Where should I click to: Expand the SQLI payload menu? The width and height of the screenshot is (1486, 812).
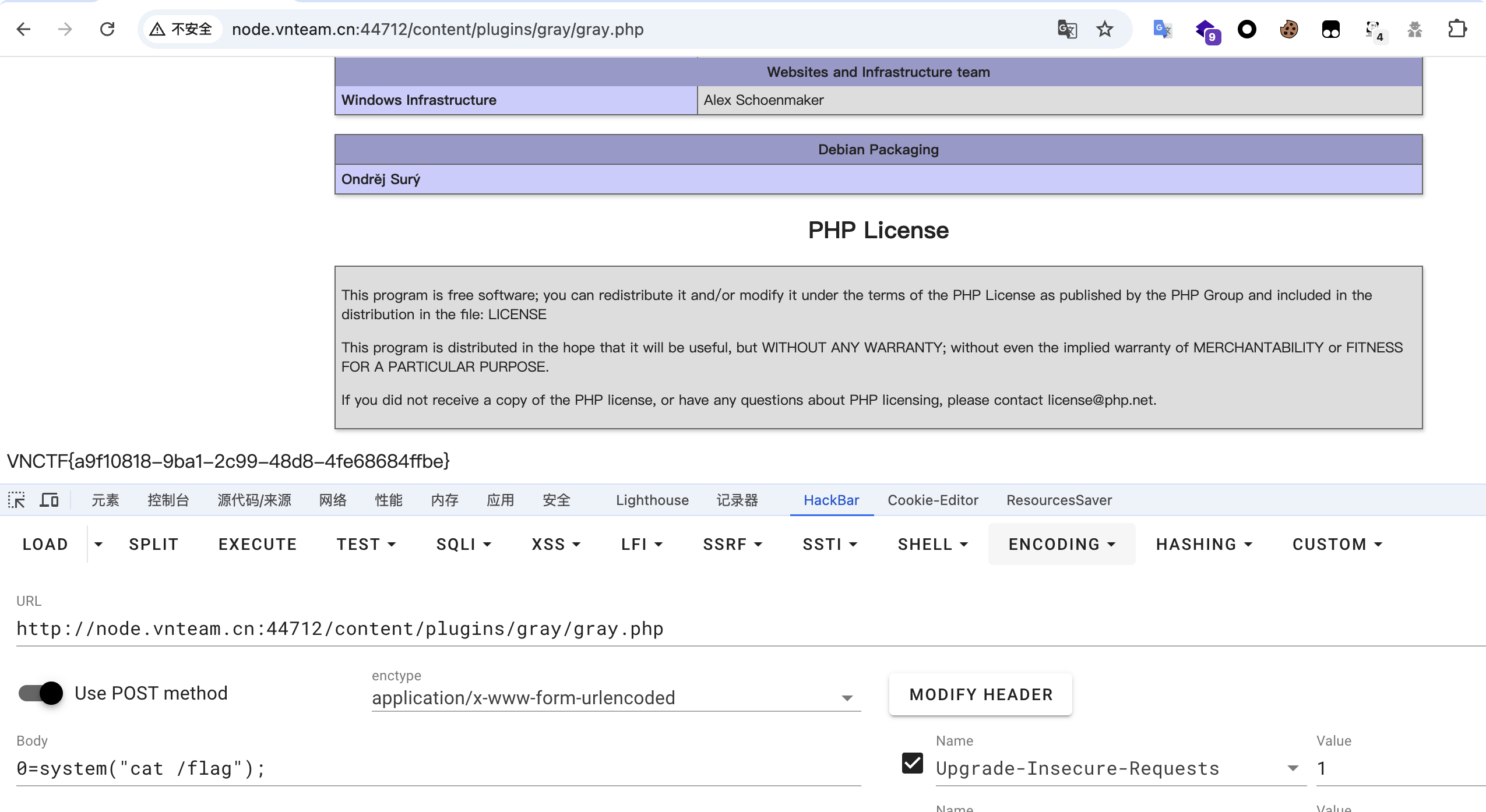(464, 544)
